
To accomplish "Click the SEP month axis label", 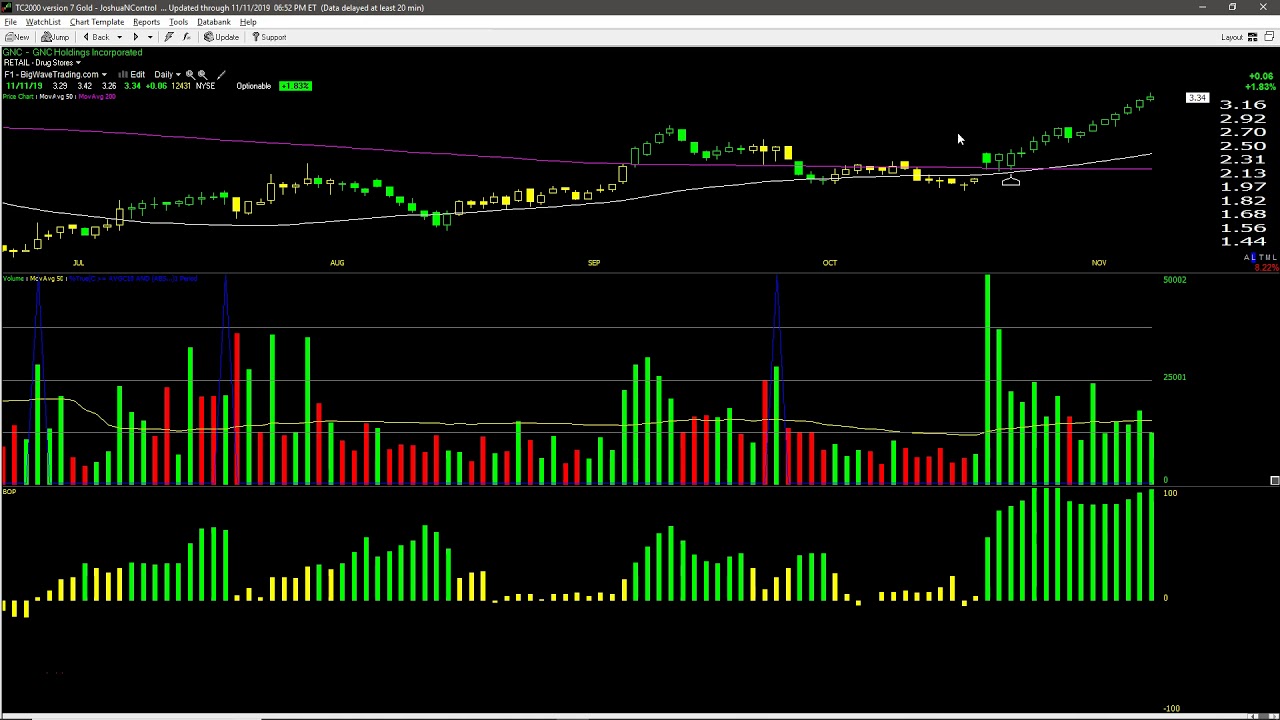I will [594, 263].
